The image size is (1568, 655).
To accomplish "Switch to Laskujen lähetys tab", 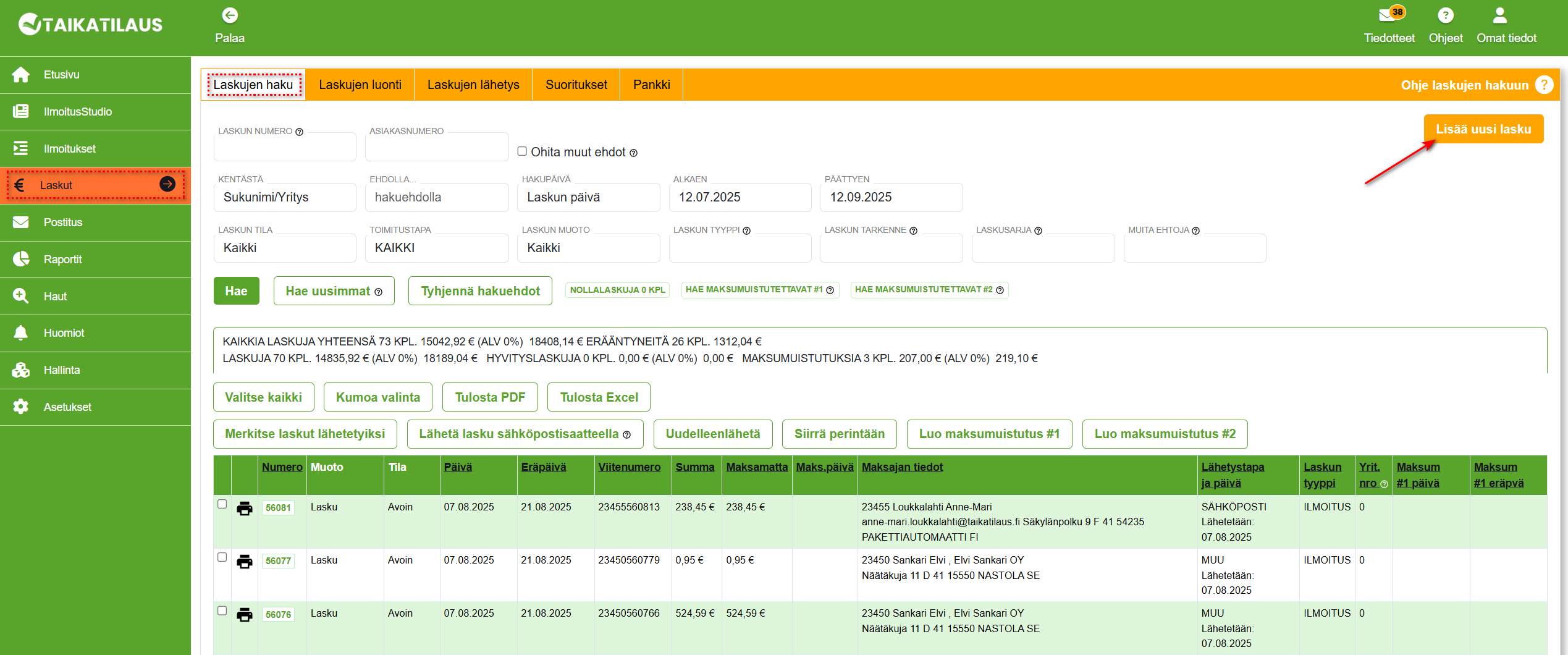I will [473, 85].
